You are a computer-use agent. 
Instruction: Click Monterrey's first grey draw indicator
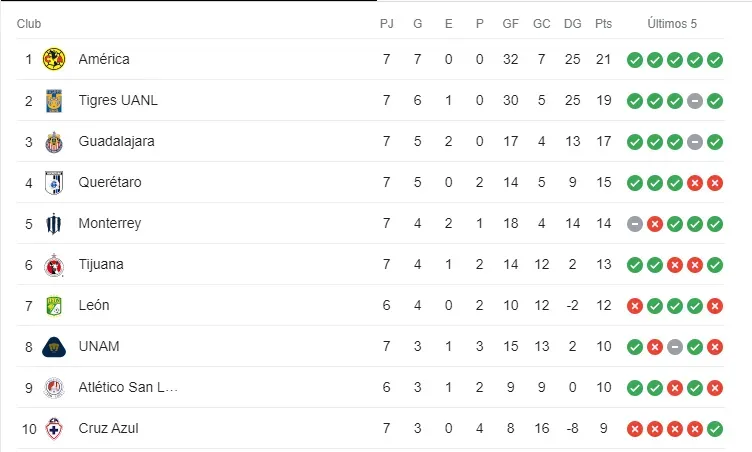click(x=634, y=224)
